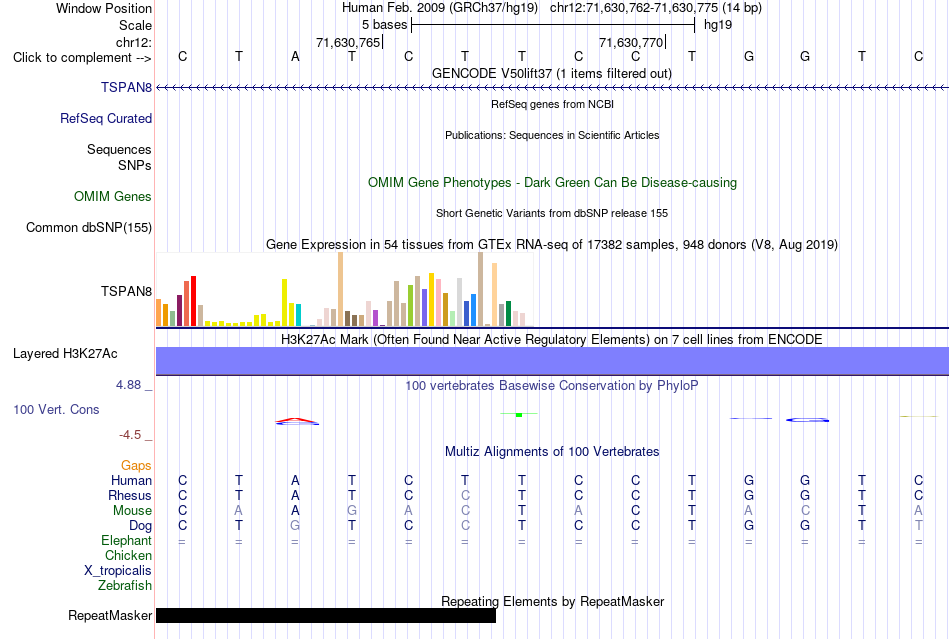The width and height of the screenshot is (950, 639).
Task: Click 'Multiz Alignments of 100 Vertebrates' title
Action: pyautogui.click(x=552, y=451)
